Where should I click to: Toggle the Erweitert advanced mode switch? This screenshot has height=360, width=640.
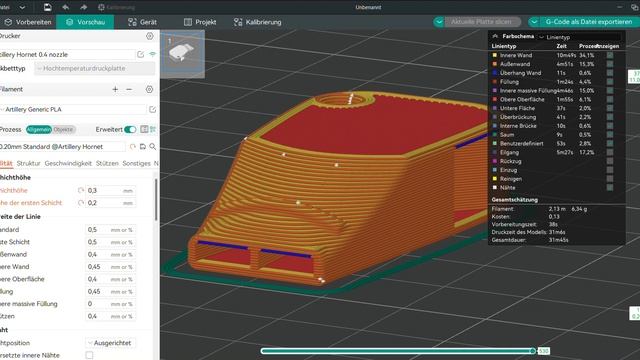point(130,129)
